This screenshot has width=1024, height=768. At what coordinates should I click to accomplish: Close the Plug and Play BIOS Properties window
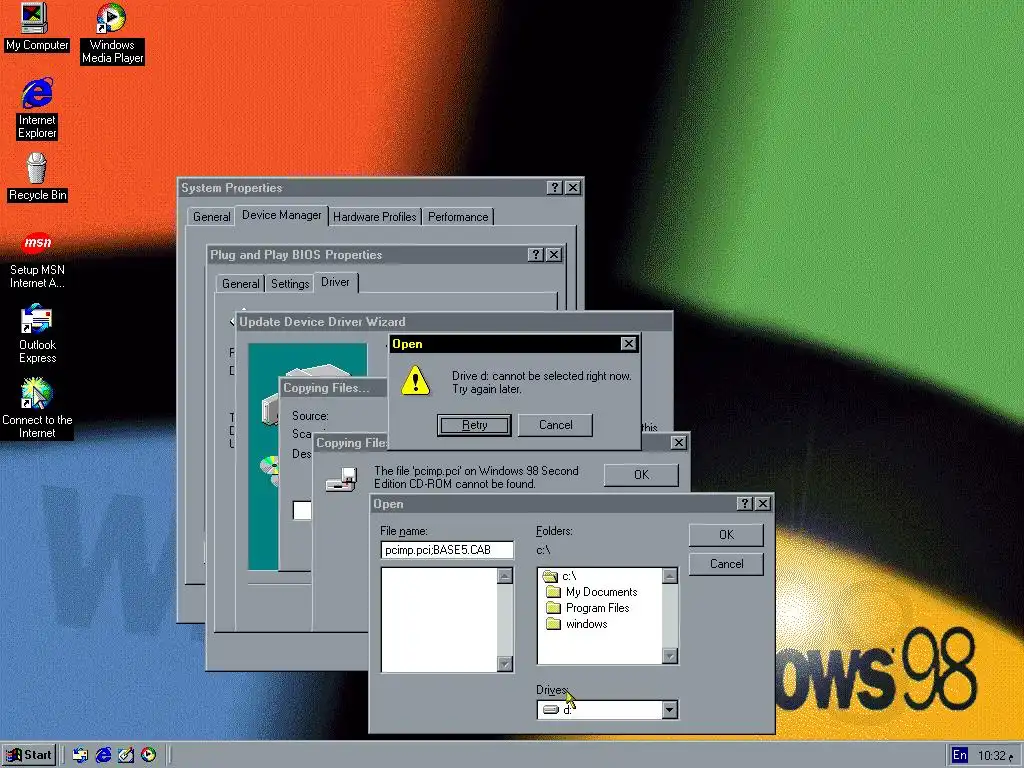pyautogui.click(x=554, y=255)
